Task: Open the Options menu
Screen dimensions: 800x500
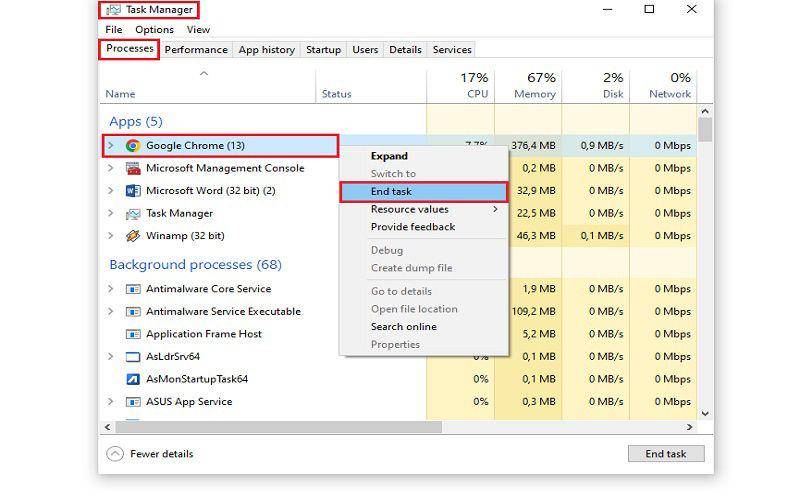Action: tap(154, 30)
